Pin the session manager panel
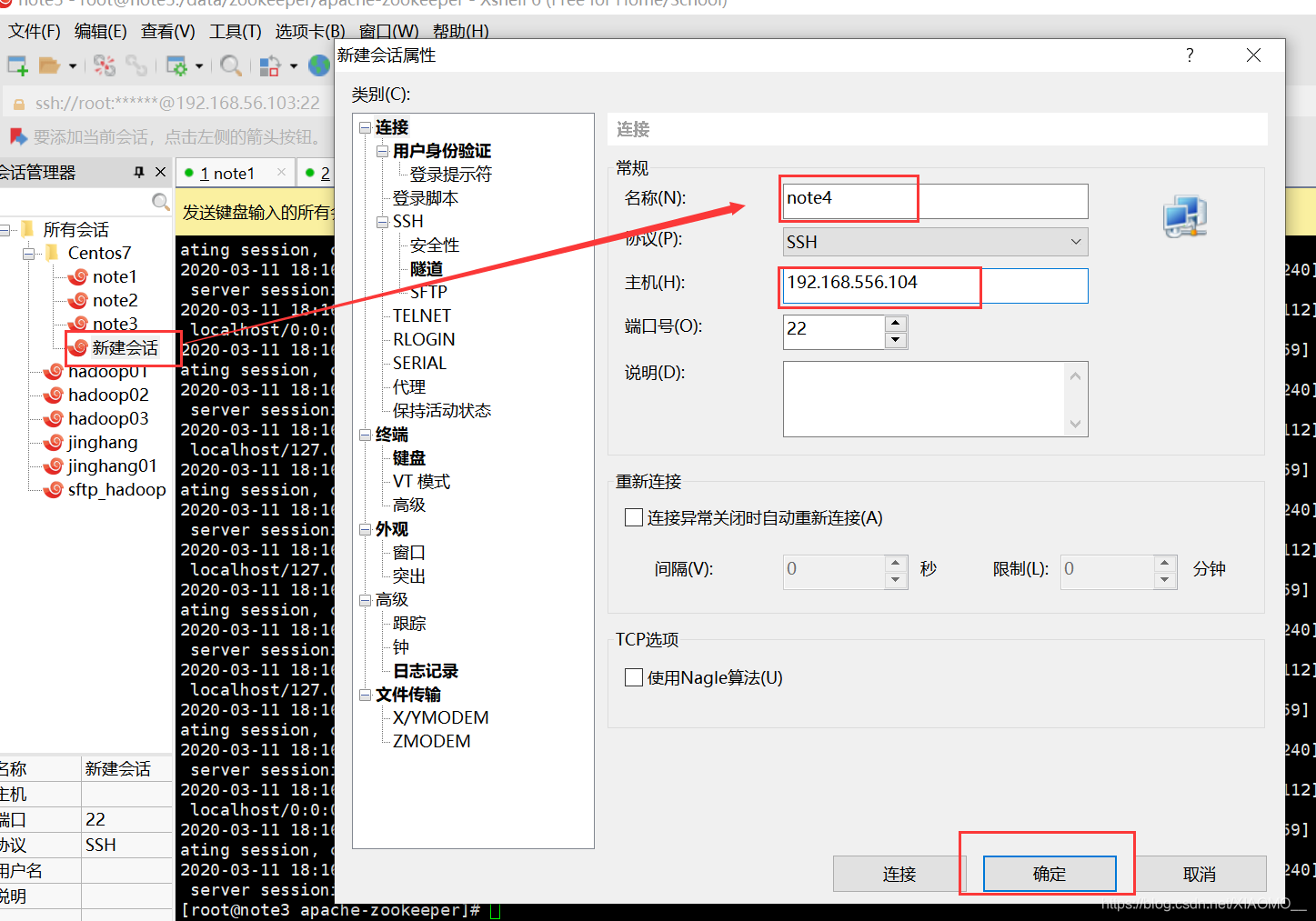Image resolution: width=1316 pixels, height=921 pixels. tap(139, 172)
